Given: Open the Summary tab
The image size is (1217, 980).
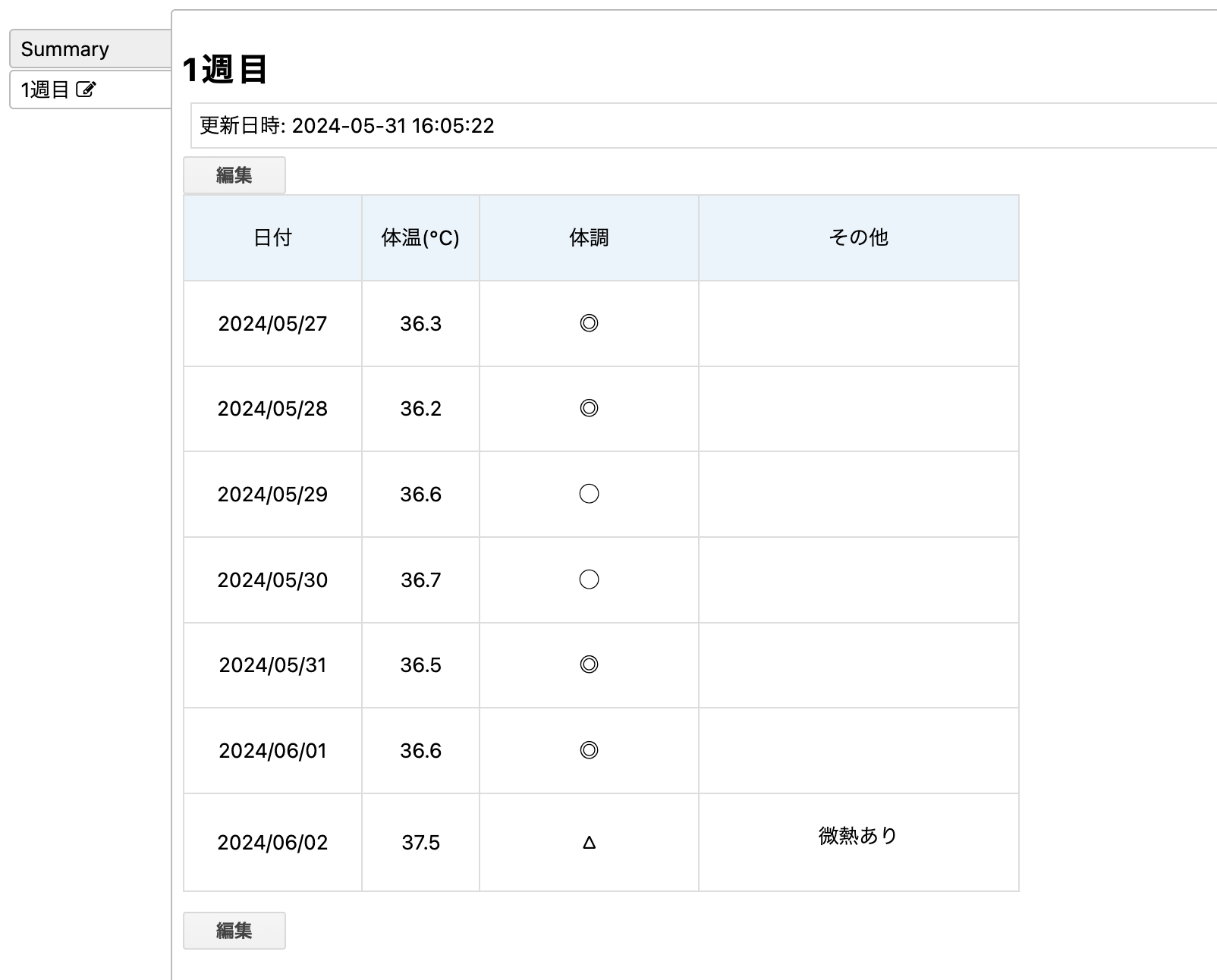Looking at the screenshot, I should [x=90, y=49].
